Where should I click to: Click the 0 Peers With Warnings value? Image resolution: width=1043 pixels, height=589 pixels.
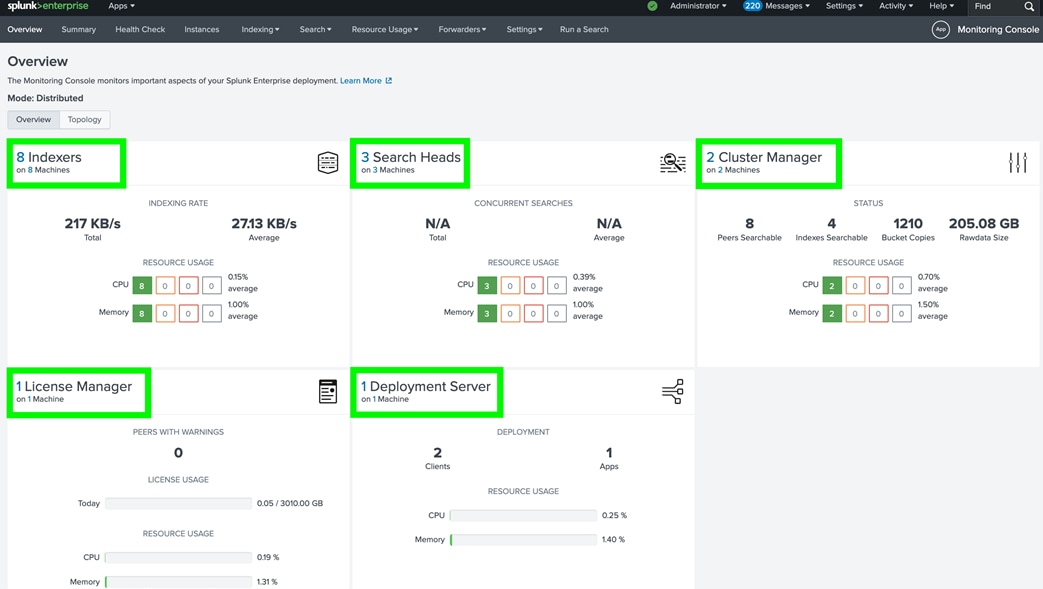coord(178,453)
